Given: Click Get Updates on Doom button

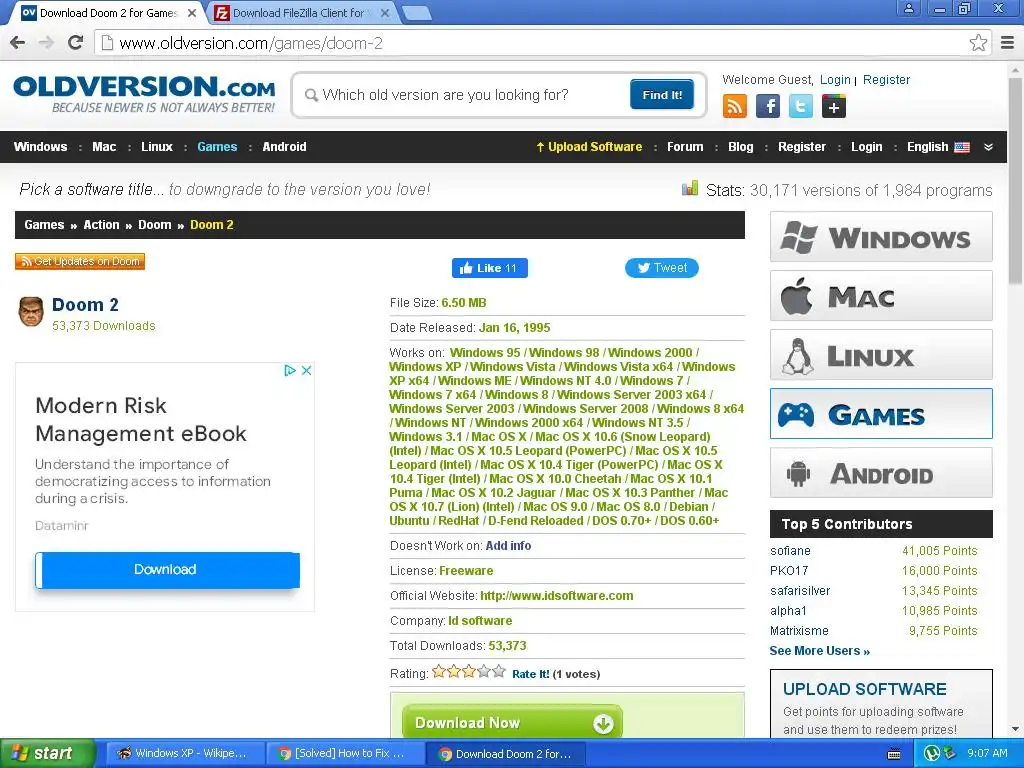Looking at the screenshot, I should [x=80, y=261].
